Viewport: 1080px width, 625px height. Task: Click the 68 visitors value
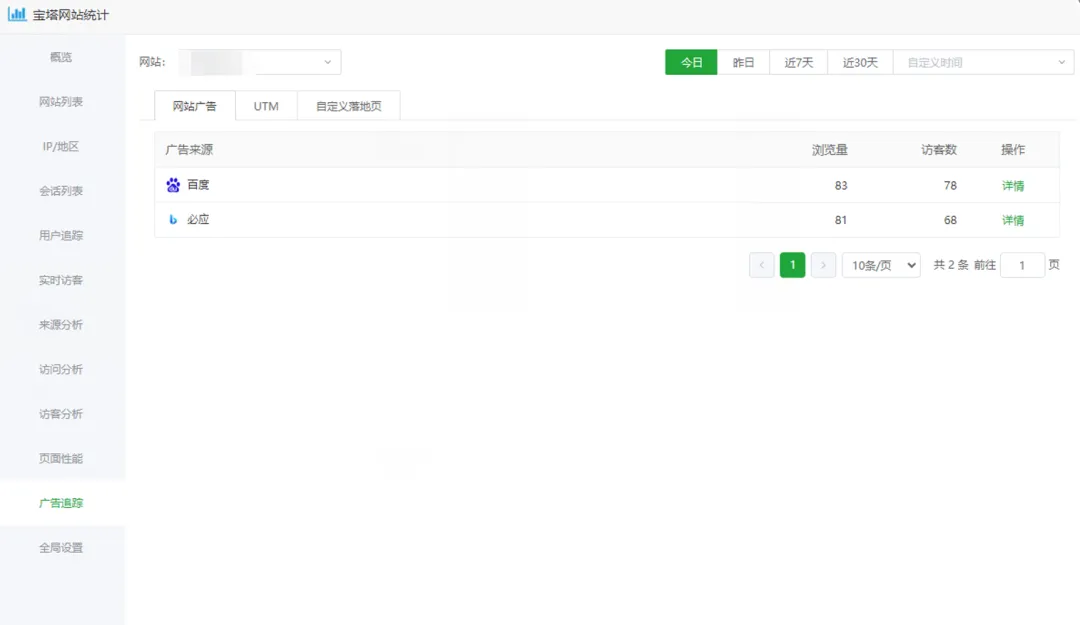pos(950,220)
